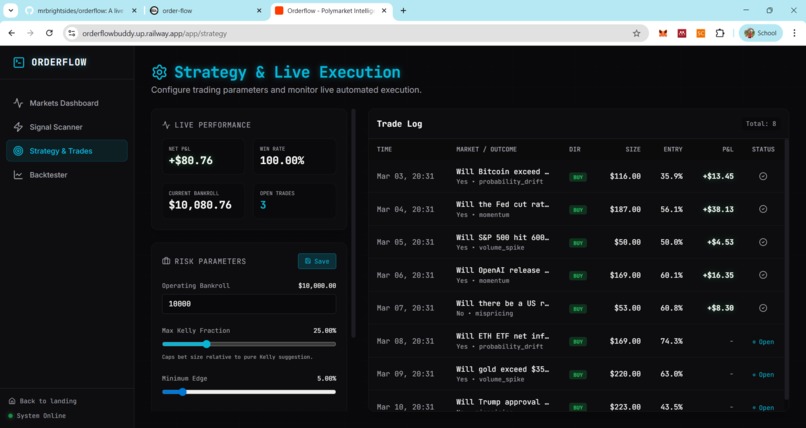Click the Risk Parameters briefcase icon

166,261
